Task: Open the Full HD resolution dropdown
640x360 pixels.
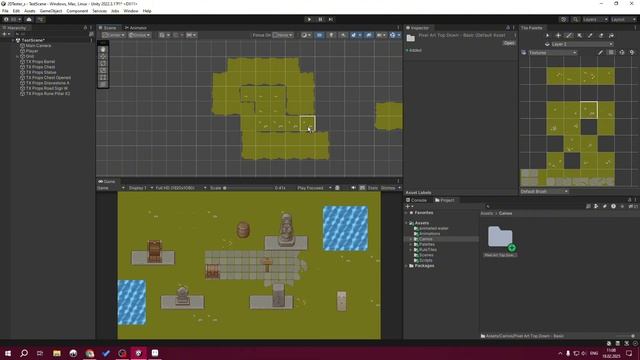Action: coord(181,188)
